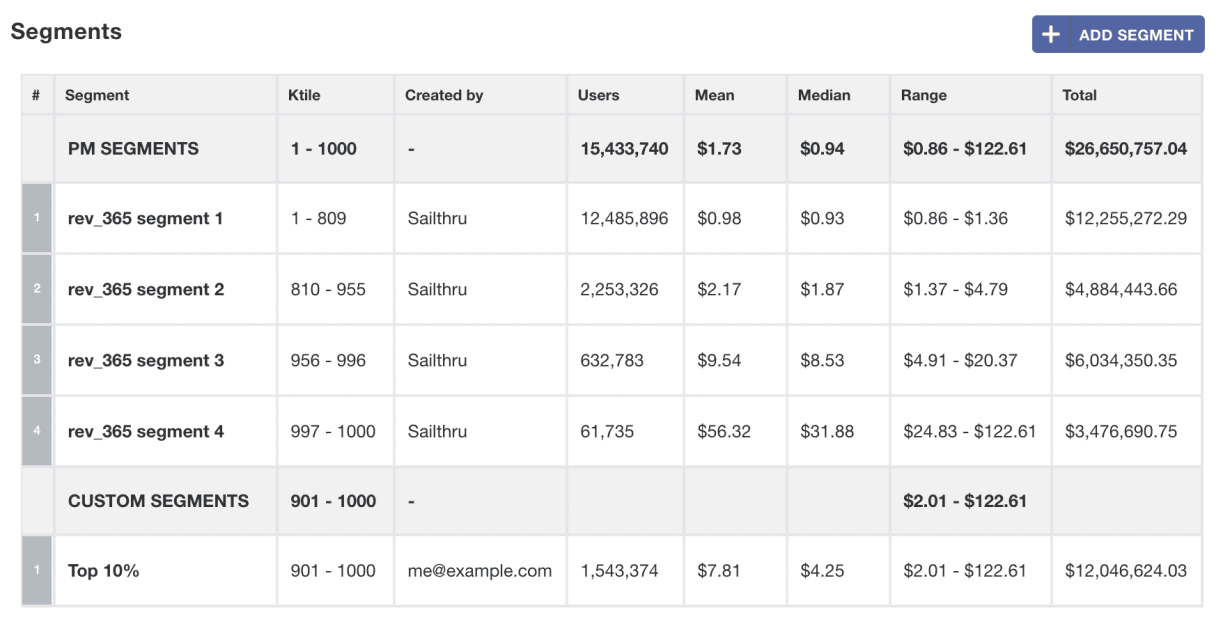Select row number 2 badge for rev_365 segment 2
The image size is (1223, 624).
pyautogui.click(x=37, y=289)
